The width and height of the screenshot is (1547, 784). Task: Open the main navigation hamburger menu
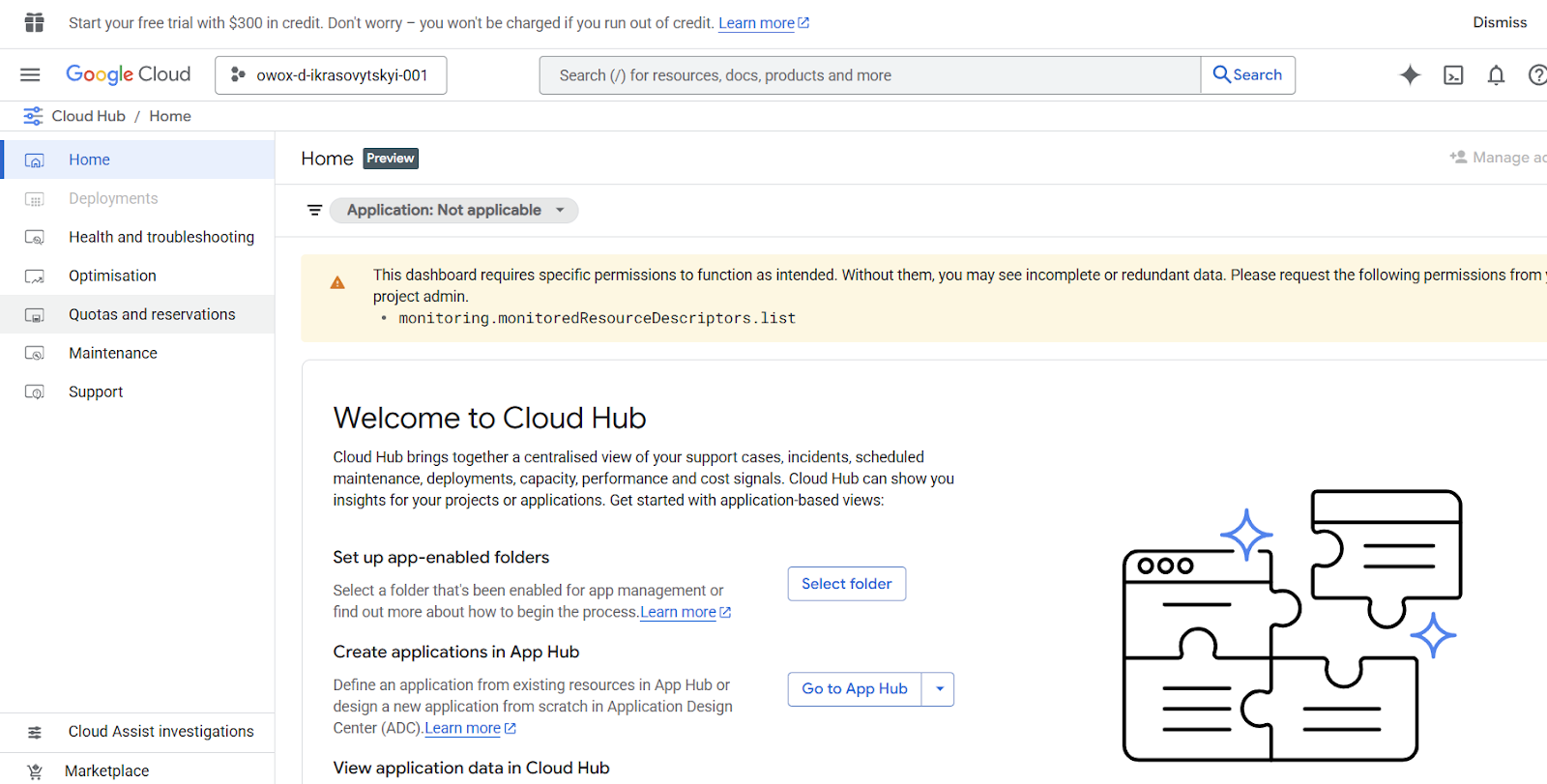coord(30,74)
